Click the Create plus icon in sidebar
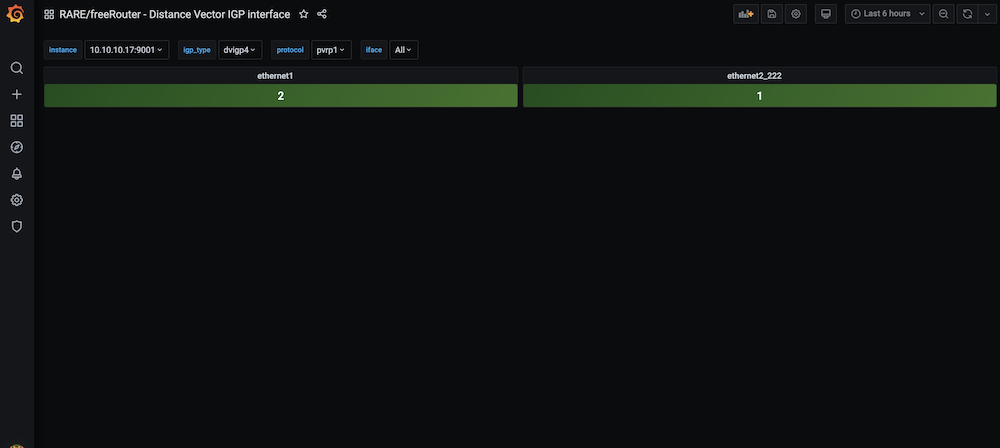The width and height of the screenshot is (1000, 448). 17,94
